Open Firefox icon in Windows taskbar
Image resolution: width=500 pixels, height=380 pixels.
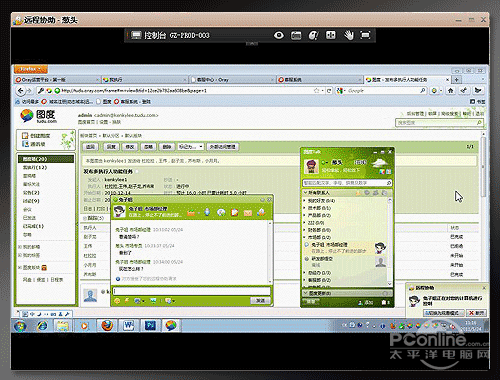coord(107,325)
